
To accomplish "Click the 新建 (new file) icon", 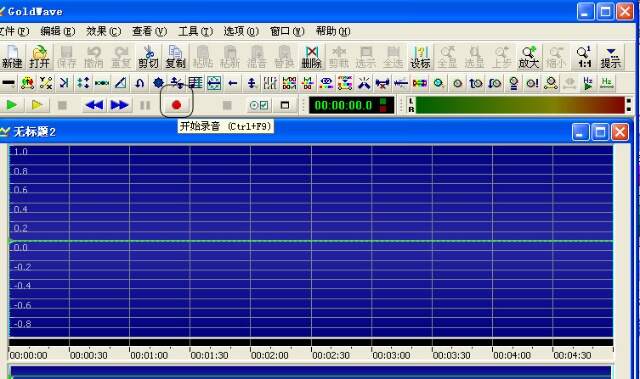I will (12, 57).
